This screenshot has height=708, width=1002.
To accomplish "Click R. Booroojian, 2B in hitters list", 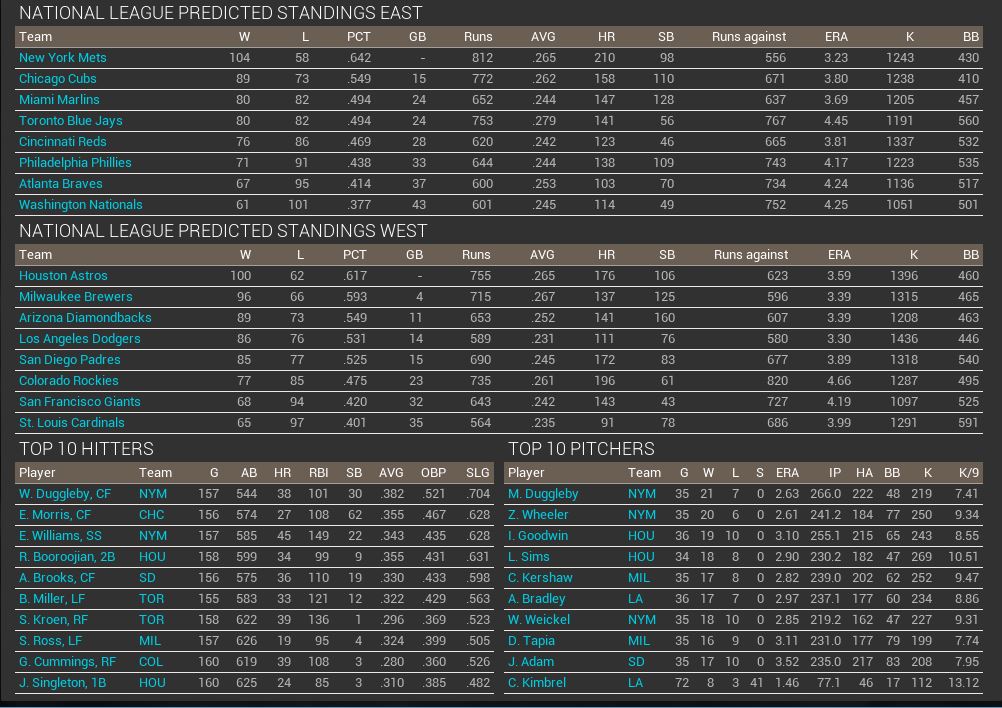I will pyautogui.click(x=67, y=557).
